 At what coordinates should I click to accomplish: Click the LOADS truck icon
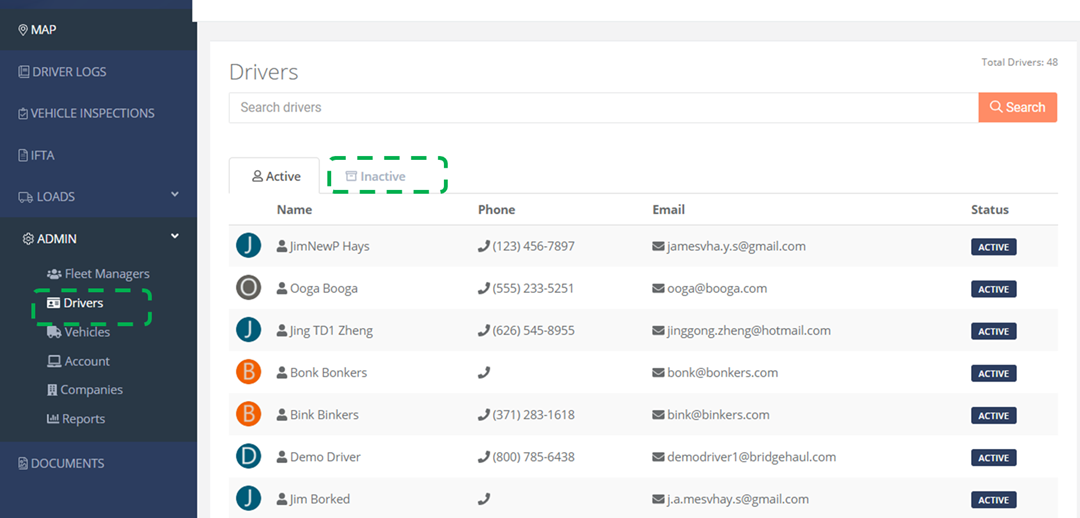click(25, 197)
